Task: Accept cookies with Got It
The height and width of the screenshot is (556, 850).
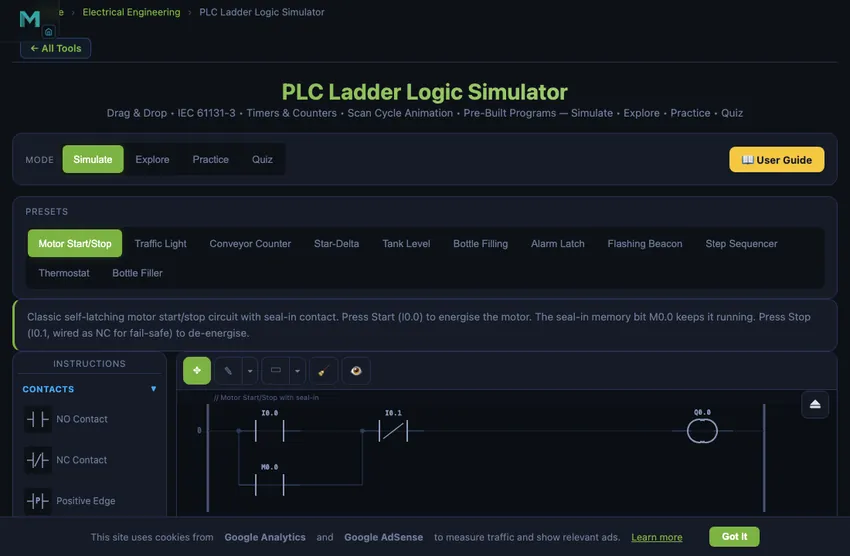Action: [734, 536]
